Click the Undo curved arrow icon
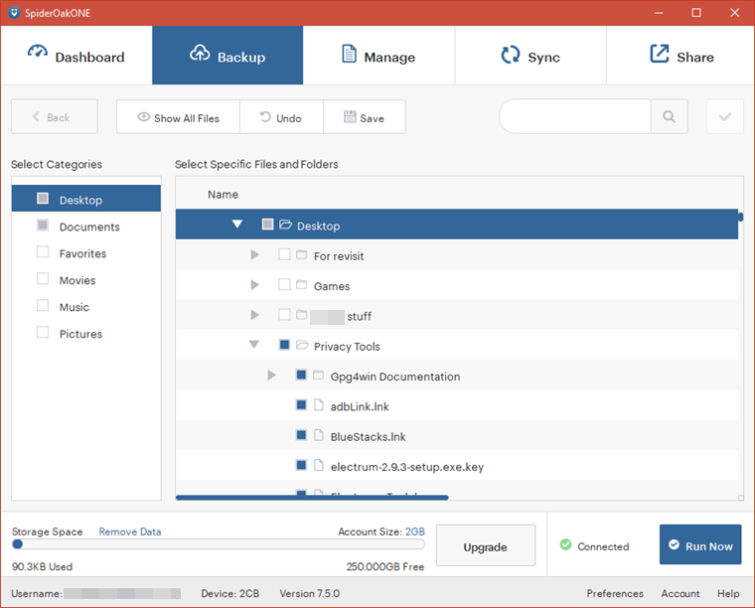The width and height of the screenshot is (755, 608). 265,117
